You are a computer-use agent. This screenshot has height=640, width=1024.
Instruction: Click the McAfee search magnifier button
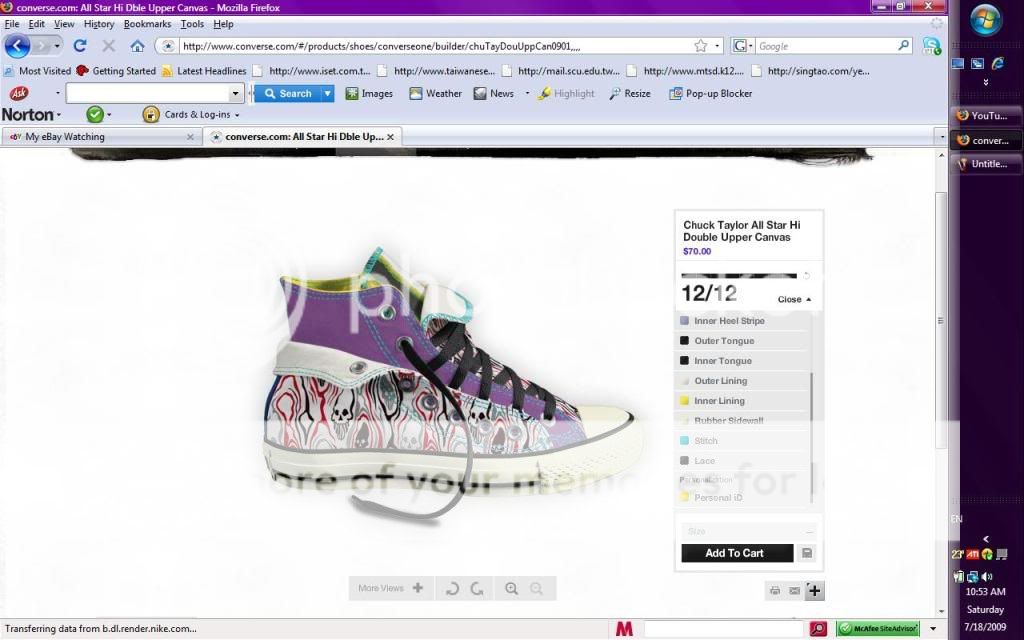click(x=818, y=628)
